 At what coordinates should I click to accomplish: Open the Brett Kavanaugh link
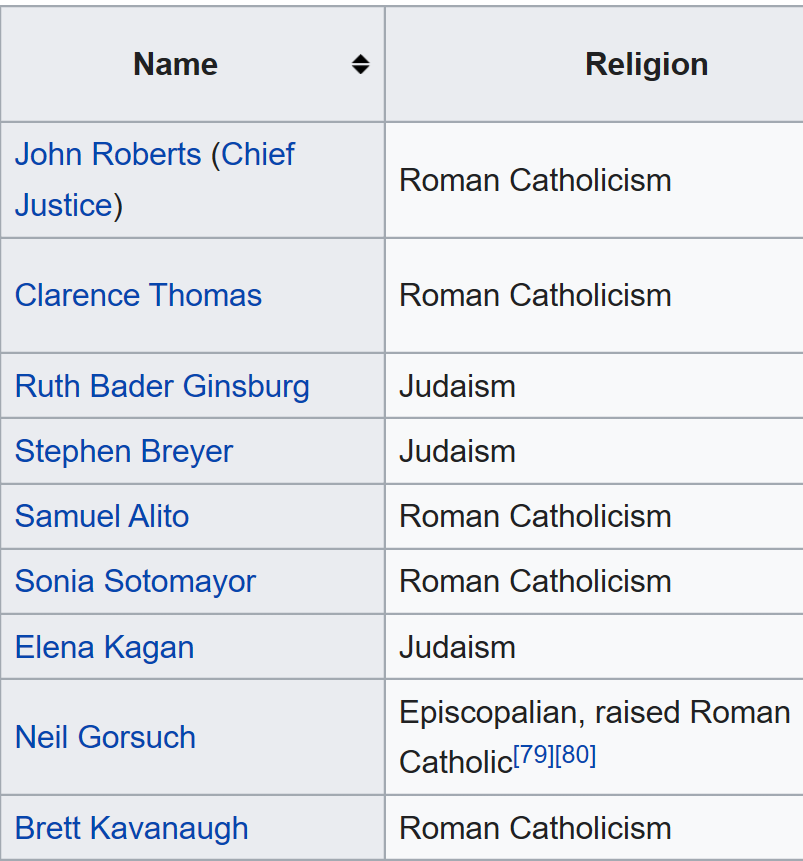coord(131,829)
